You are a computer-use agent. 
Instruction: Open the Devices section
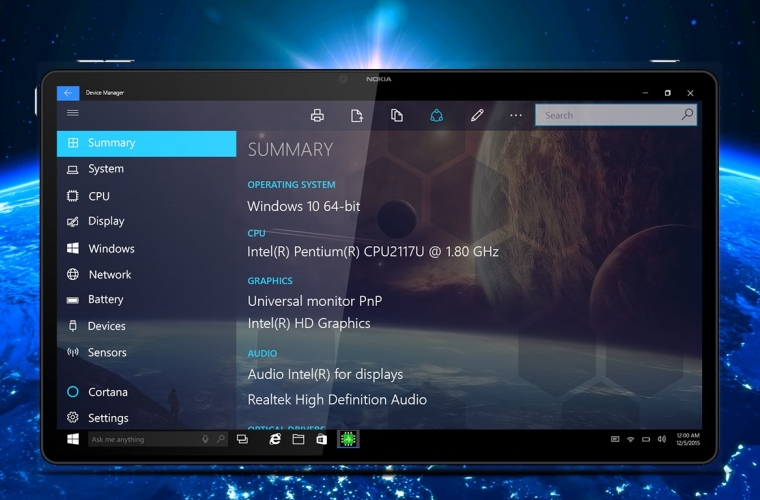tap(146, 326)
